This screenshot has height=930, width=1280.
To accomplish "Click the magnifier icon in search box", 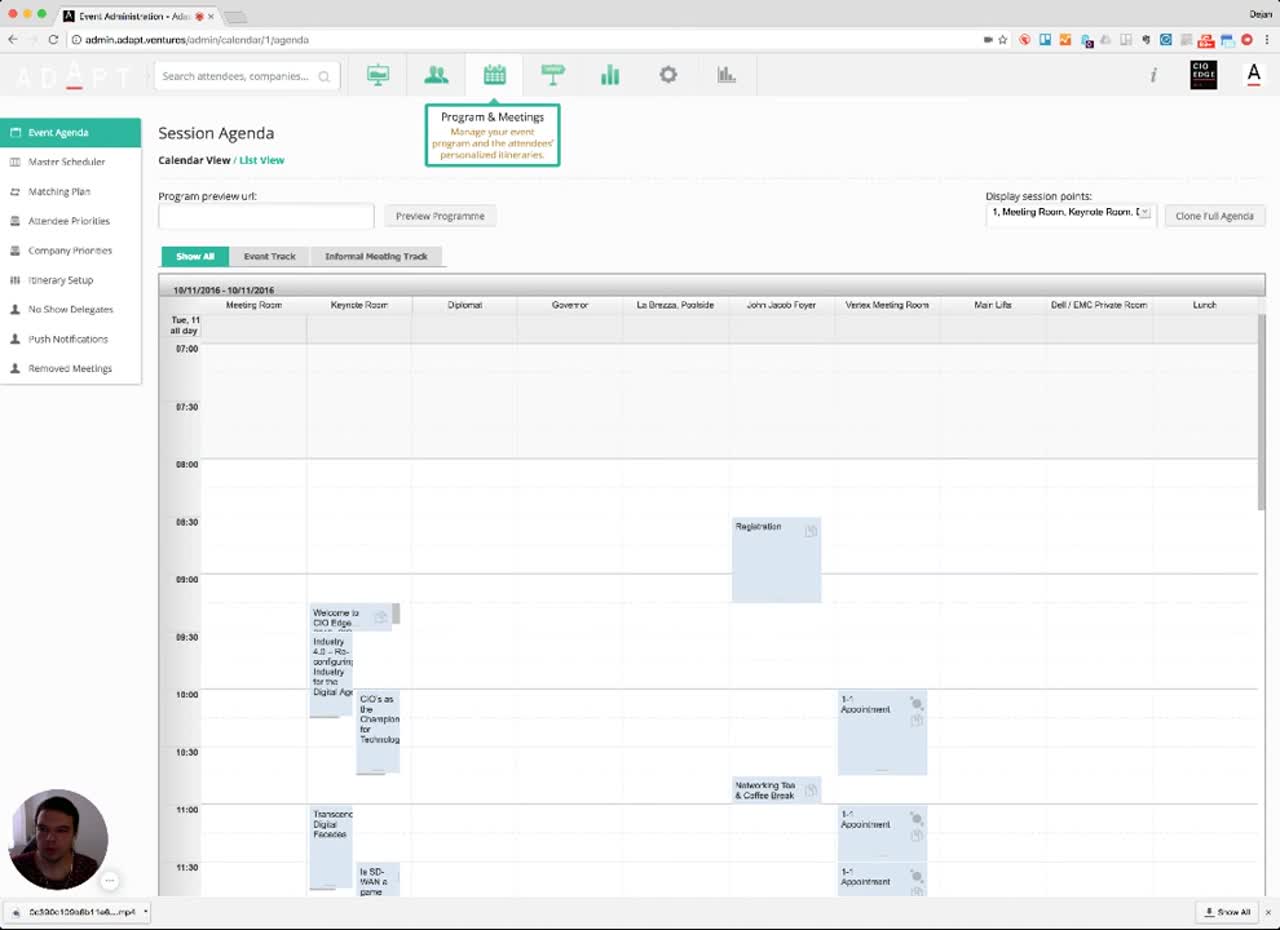I will pyautogui.click(x=324, y=76).
